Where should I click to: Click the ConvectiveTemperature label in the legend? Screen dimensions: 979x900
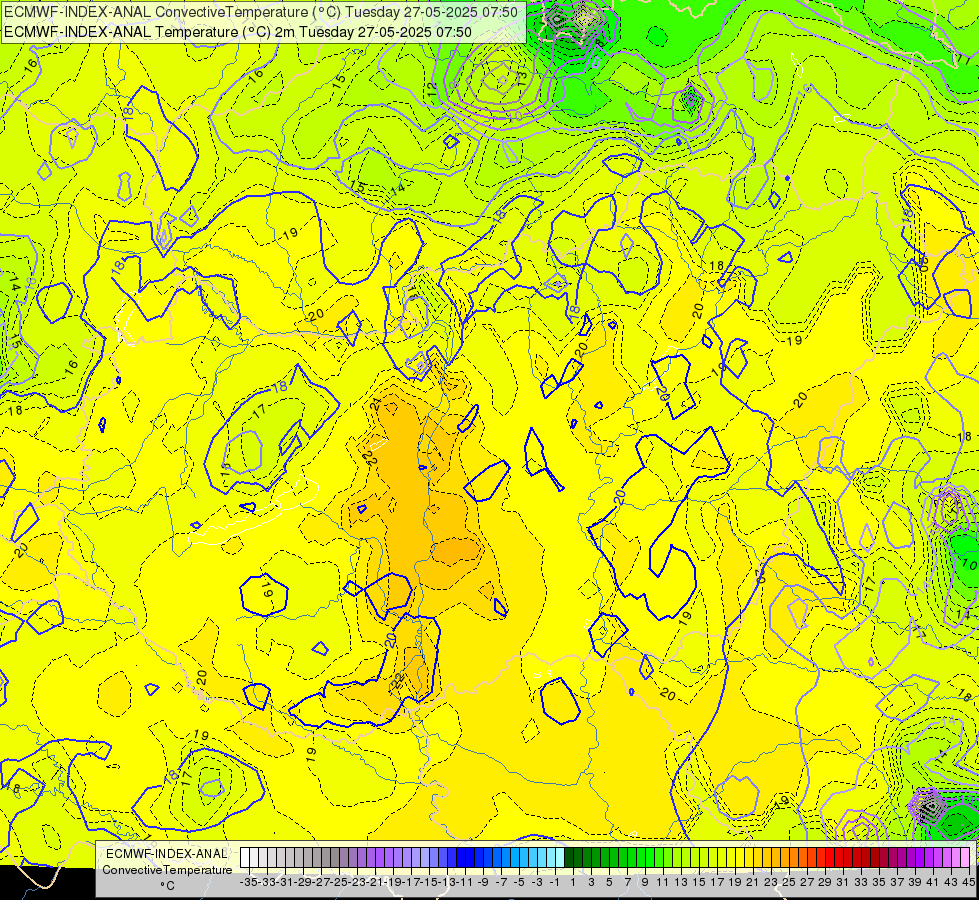(167, 870)
